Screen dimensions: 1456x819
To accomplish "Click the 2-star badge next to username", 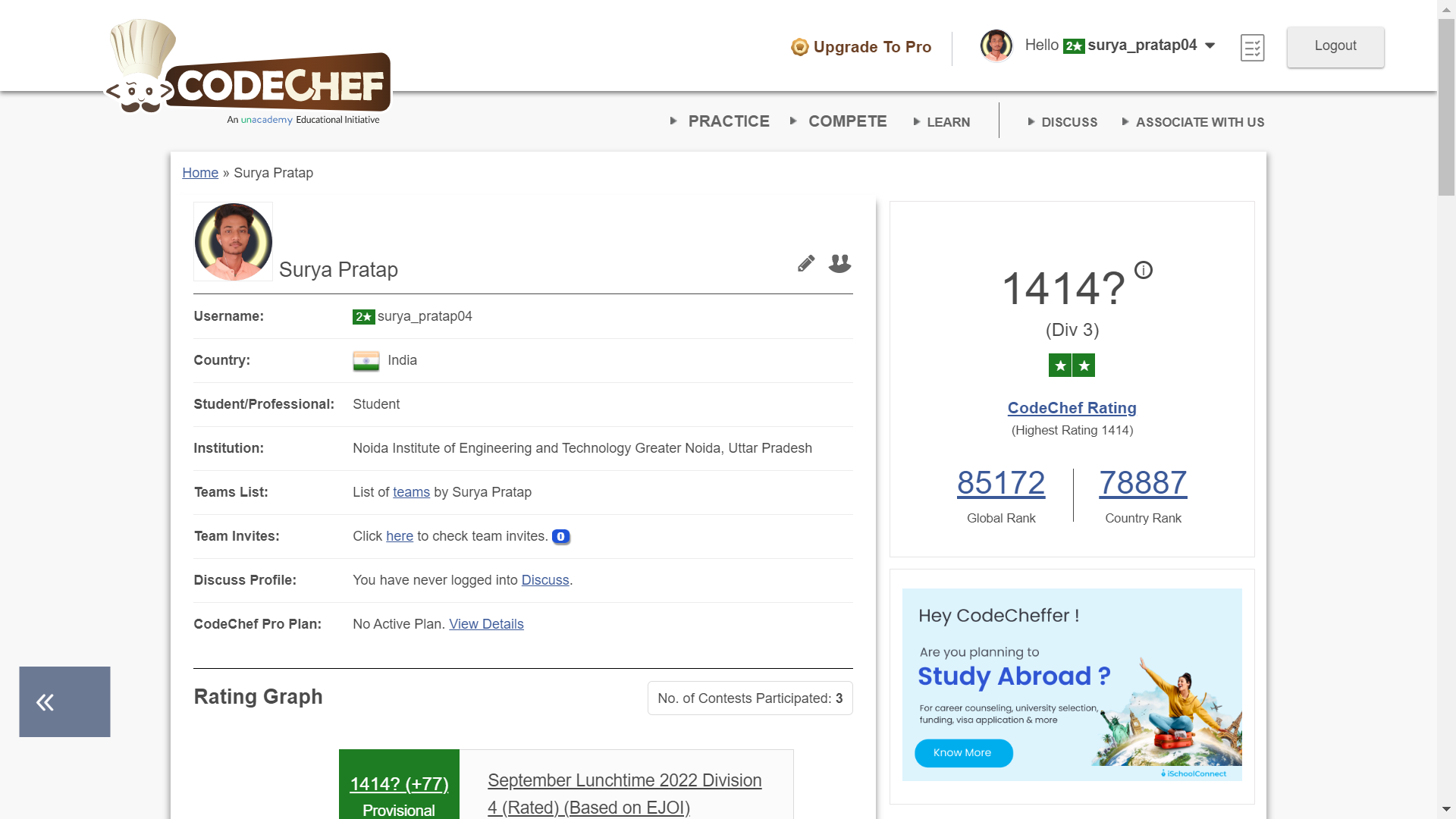I will 363,317.
